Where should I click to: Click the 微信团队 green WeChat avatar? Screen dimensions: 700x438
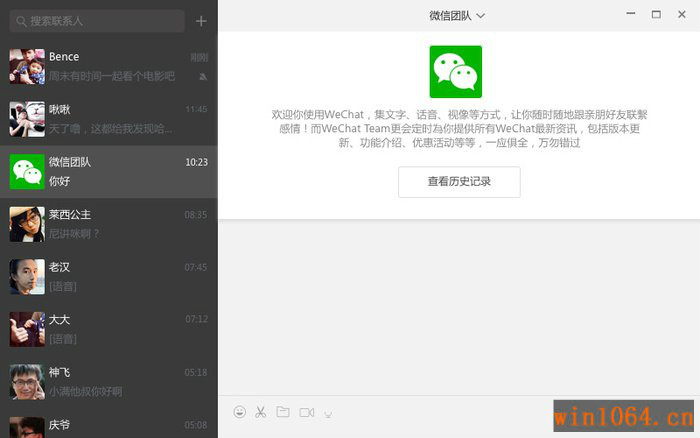[27, 172]
